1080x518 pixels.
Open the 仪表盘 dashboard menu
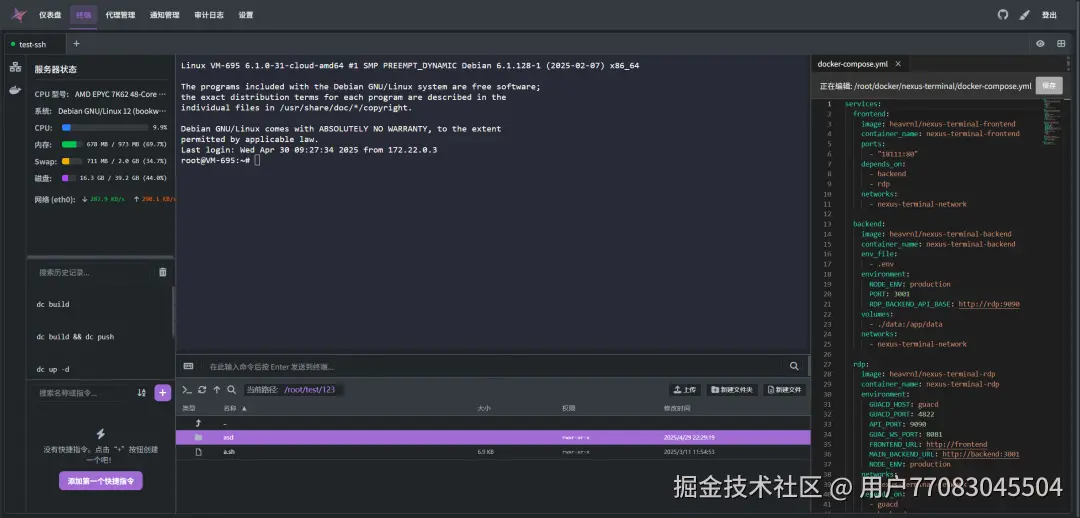(50, 15)
